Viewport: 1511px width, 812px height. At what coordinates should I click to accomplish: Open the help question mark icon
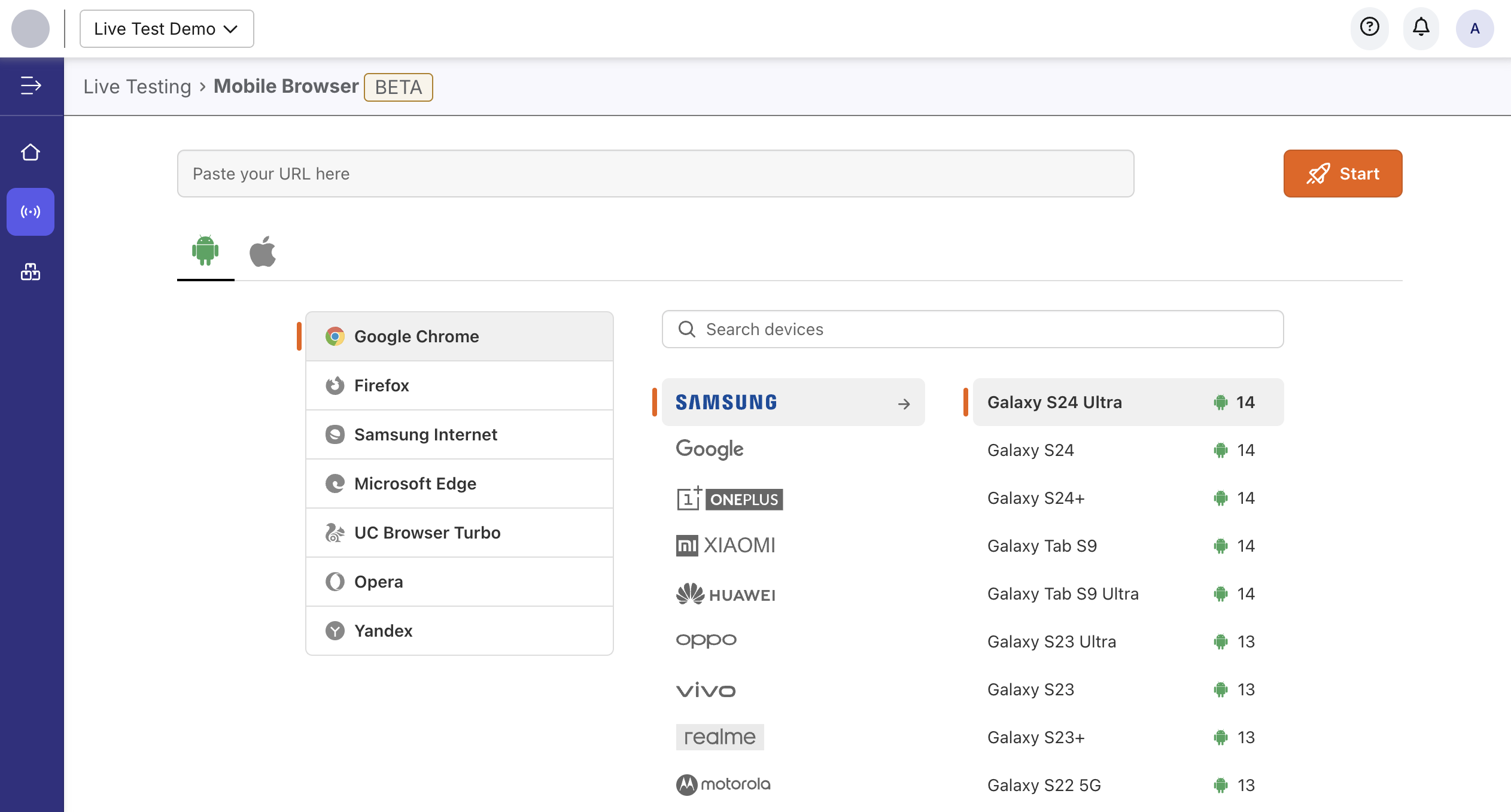coord(1370,27)
